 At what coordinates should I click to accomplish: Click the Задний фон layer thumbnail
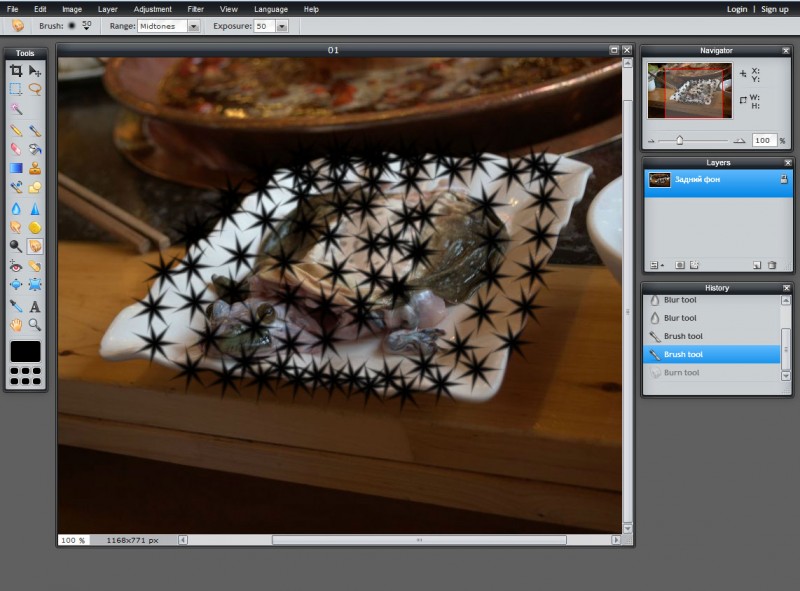point(660,180)
